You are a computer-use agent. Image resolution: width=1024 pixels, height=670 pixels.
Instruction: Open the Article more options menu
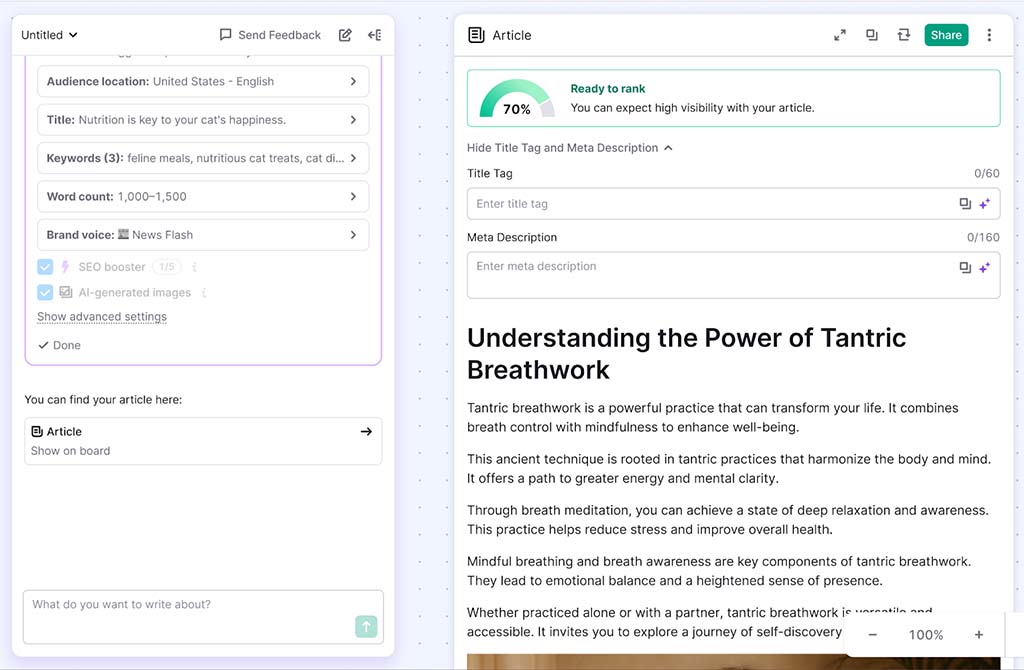pos(989,35)
